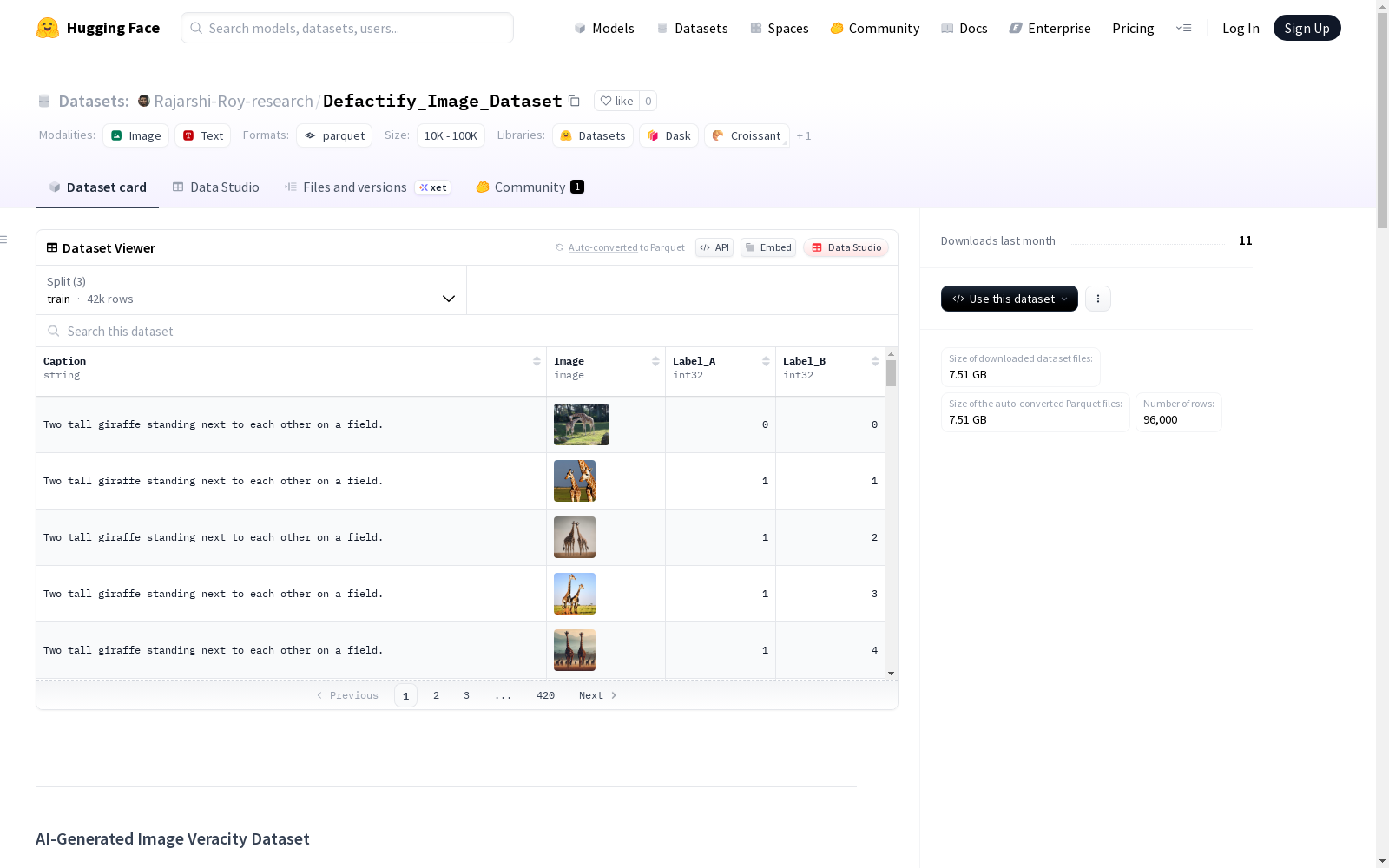Click the table vertical scrollbar thumb

click(x=891, y=373)
